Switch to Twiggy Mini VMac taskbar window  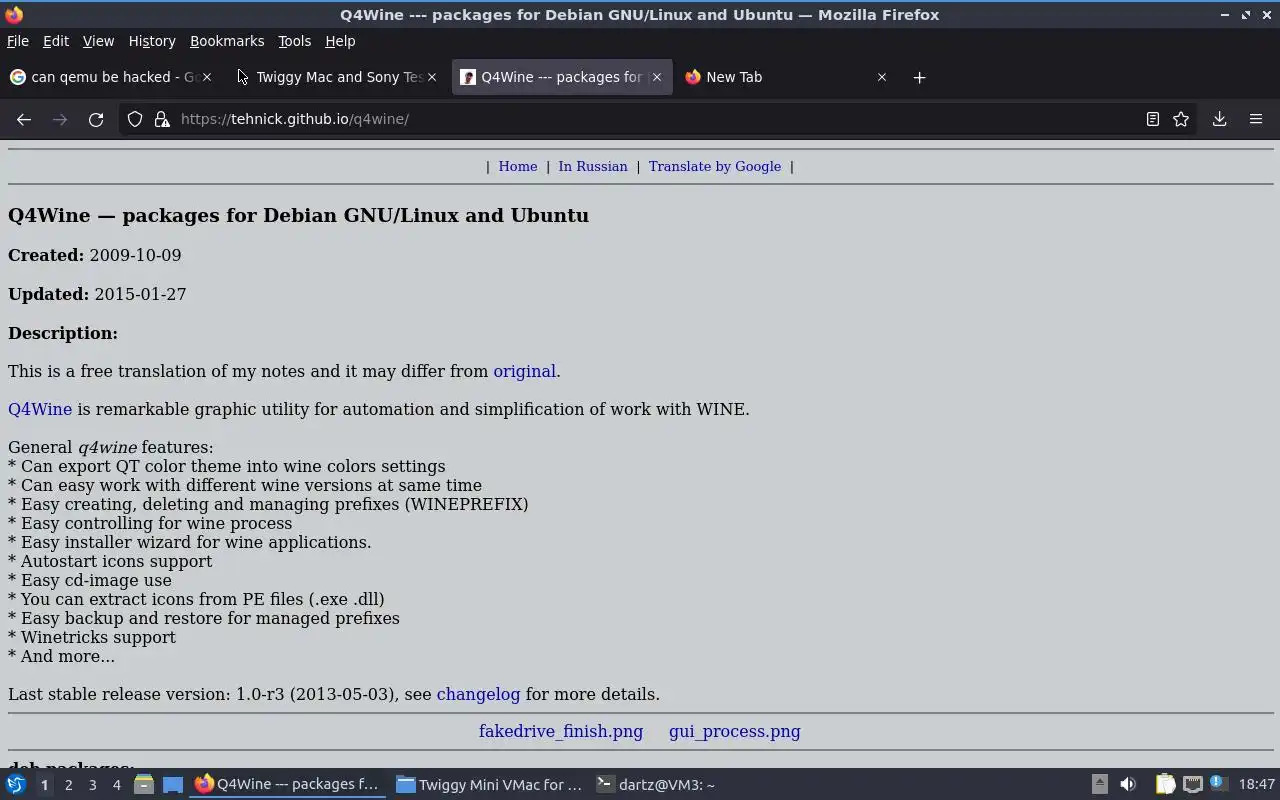489,785
